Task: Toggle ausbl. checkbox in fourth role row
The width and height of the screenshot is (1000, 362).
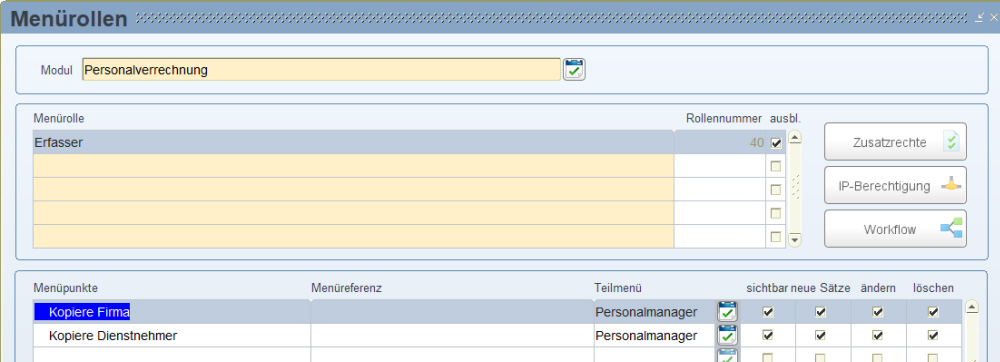Action: coord(776,213)
